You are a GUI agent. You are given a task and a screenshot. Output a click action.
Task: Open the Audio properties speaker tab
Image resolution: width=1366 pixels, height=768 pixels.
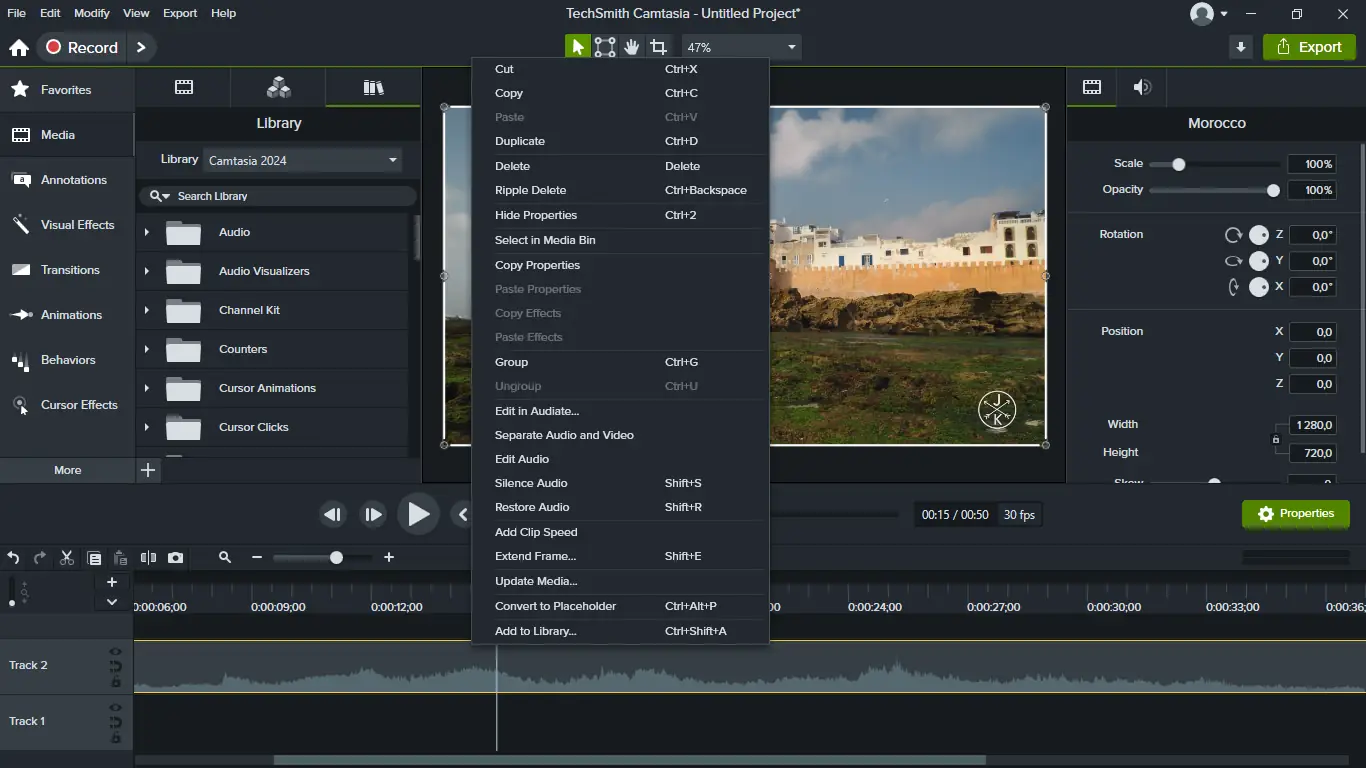pos(1142,87)
